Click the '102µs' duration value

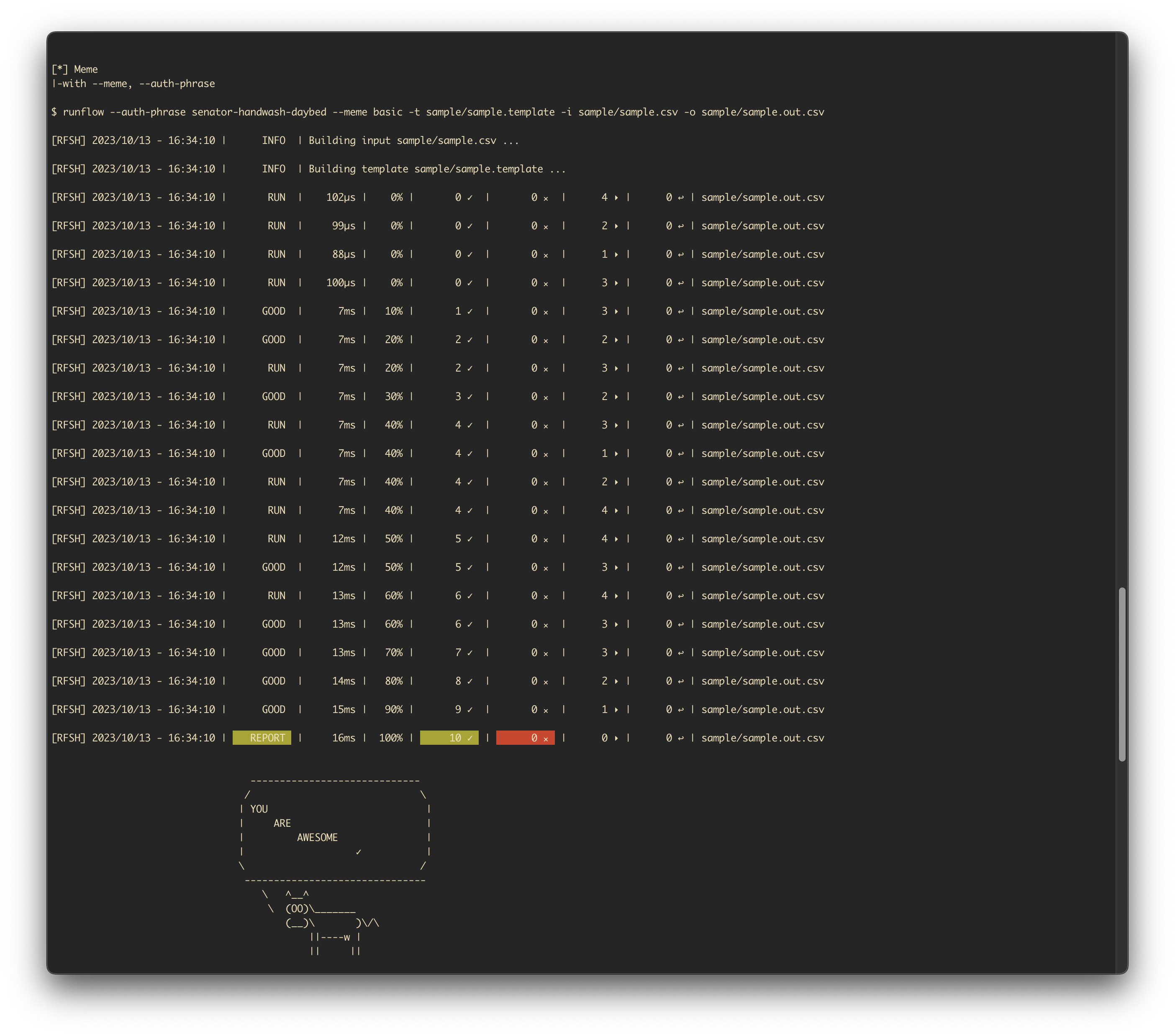coord(341,197)
